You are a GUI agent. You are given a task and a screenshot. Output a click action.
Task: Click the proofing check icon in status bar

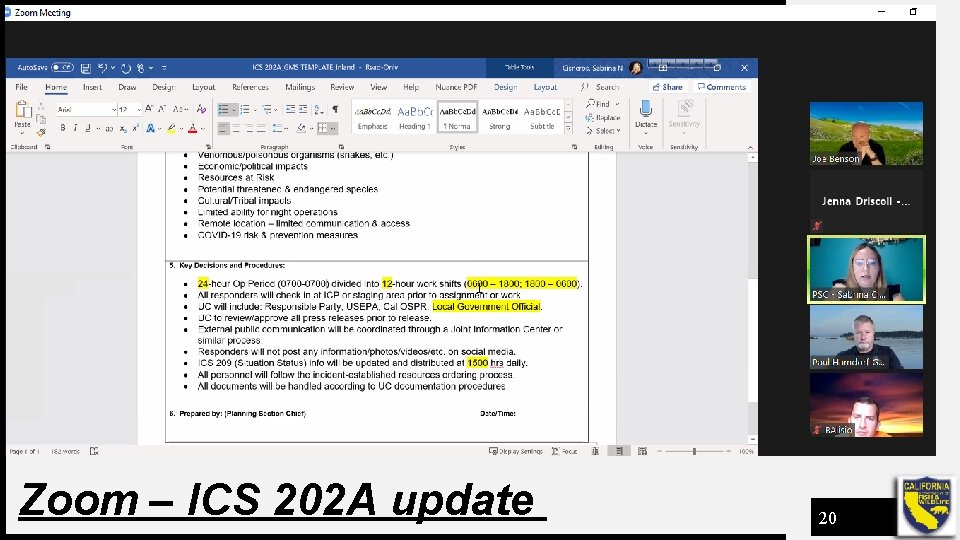94,451
